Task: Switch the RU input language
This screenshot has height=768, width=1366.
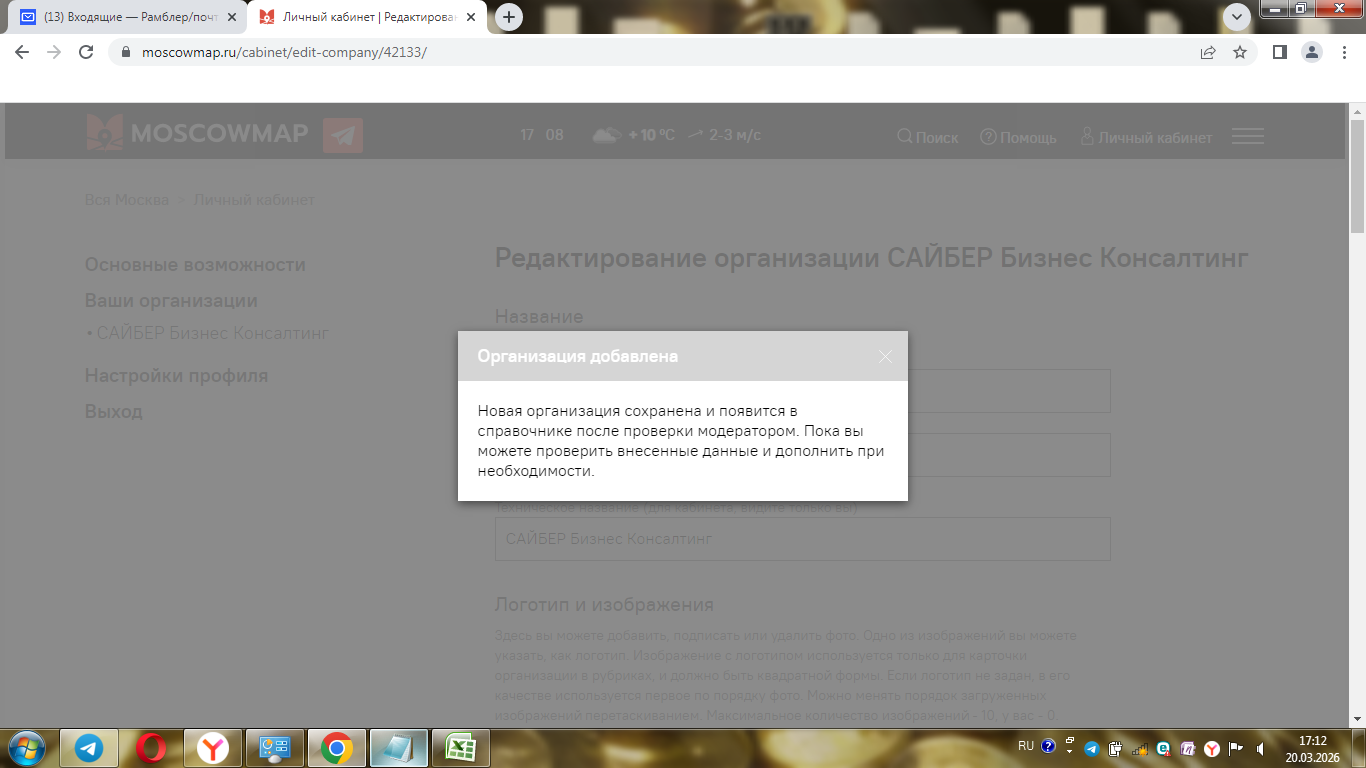Action: pyautogui.click(x=1026, y=746)
